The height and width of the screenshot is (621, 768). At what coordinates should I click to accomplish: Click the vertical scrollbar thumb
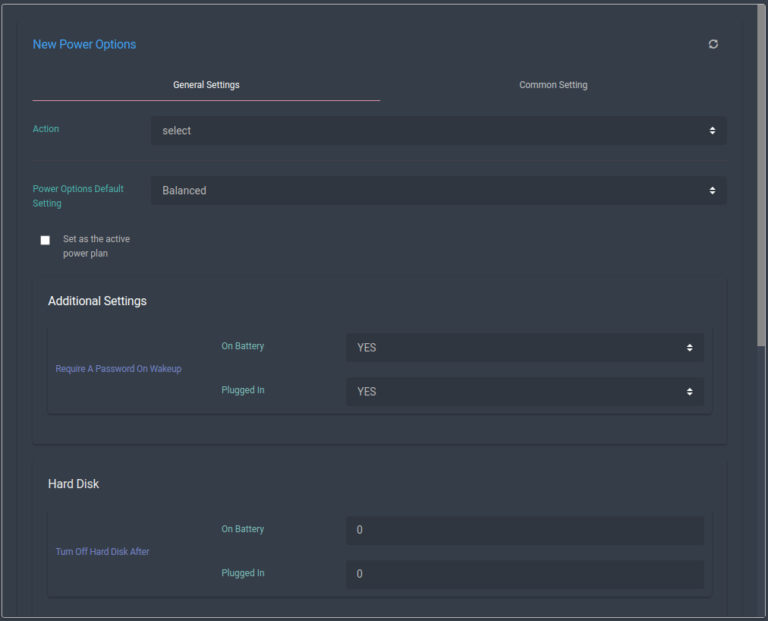click(x=761, y=176)
